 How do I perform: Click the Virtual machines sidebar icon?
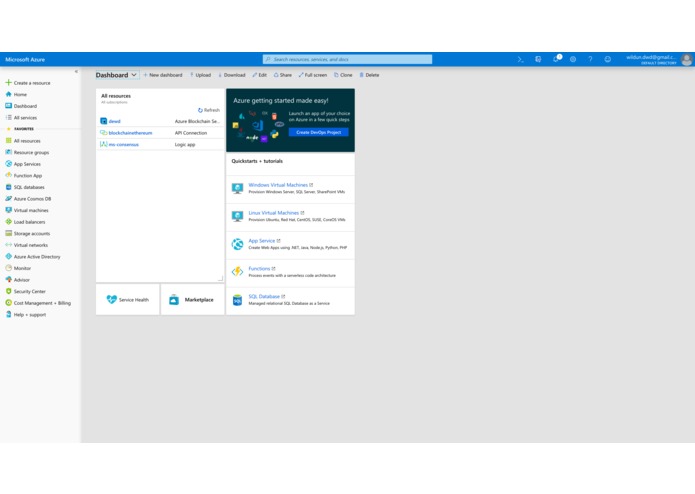8,210
